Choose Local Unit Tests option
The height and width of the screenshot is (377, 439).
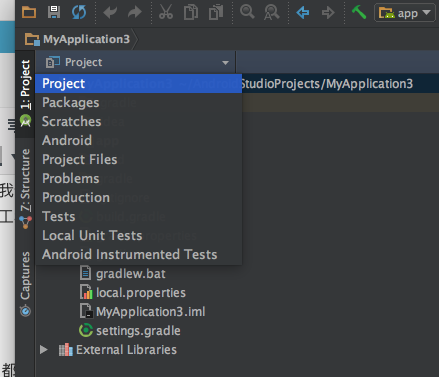138,235
